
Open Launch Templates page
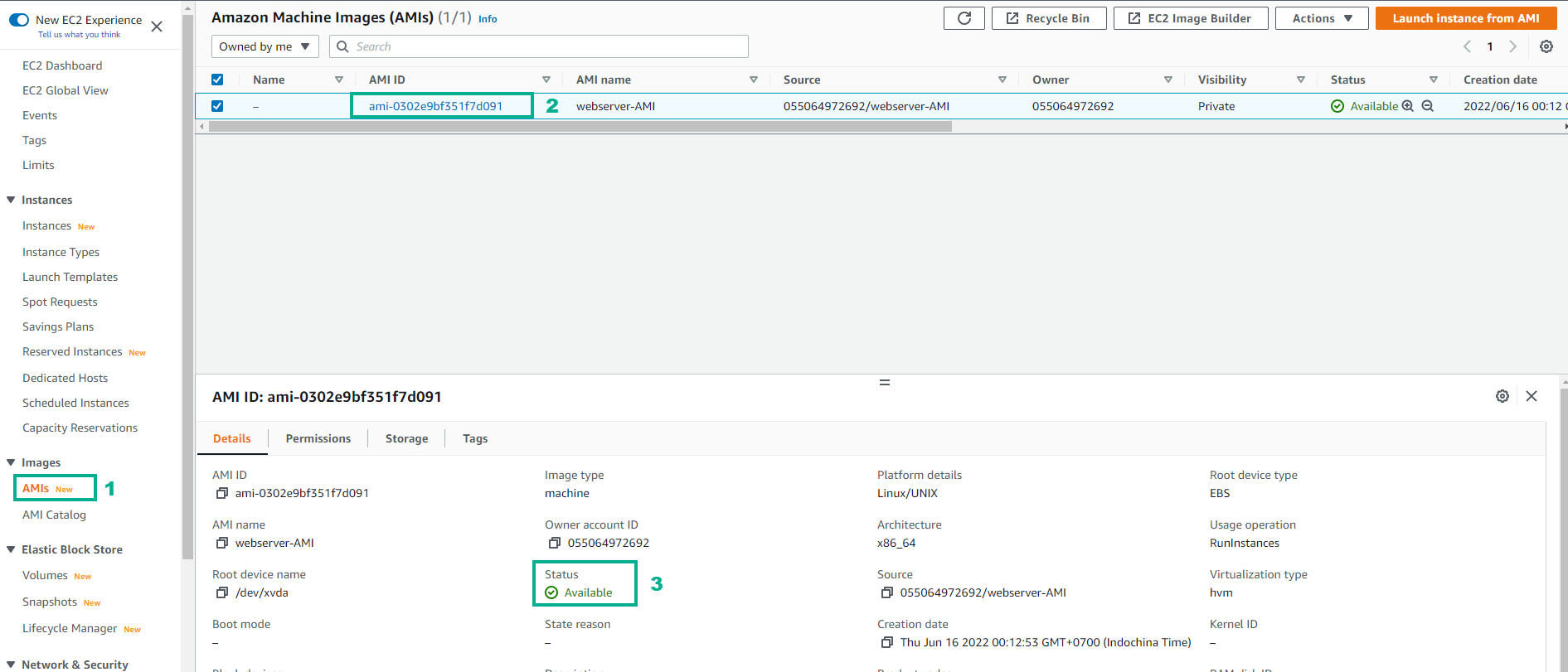tap(70, 277)
